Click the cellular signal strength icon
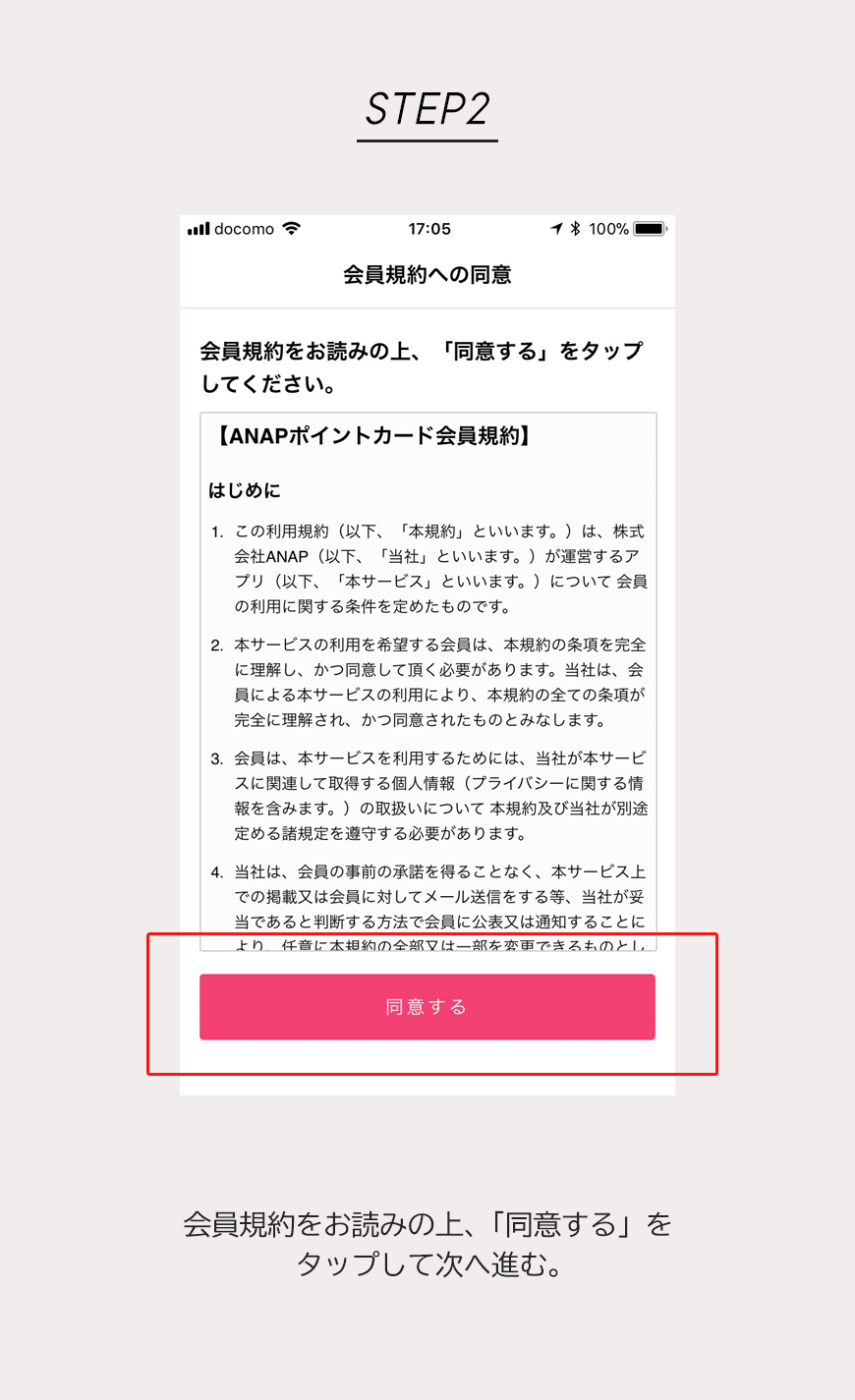The image size is (855, 1400). [x=199, y=229]
